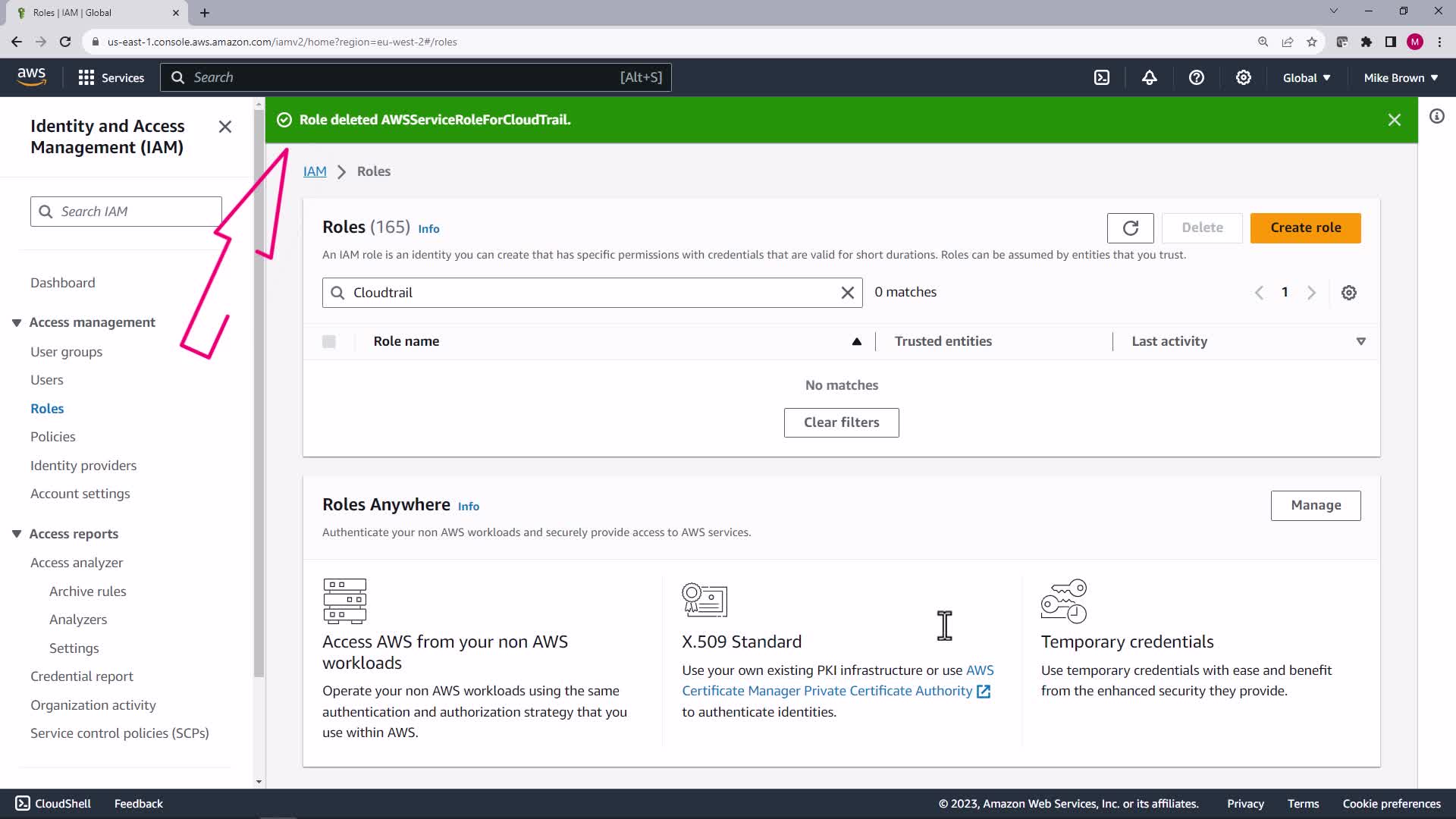Open the Services grid menu

click(x=111, y=77)
